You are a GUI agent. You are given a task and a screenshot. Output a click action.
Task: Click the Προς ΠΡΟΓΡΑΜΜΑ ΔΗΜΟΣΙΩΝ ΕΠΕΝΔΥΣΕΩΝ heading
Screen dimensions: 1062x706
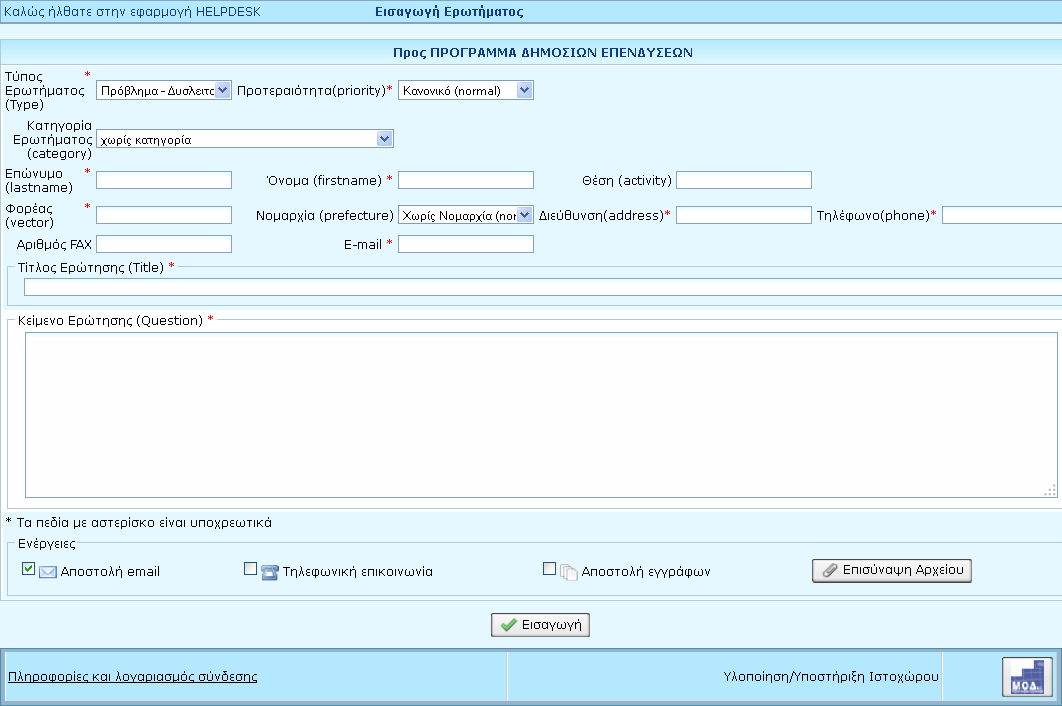(x=543, y=53)
